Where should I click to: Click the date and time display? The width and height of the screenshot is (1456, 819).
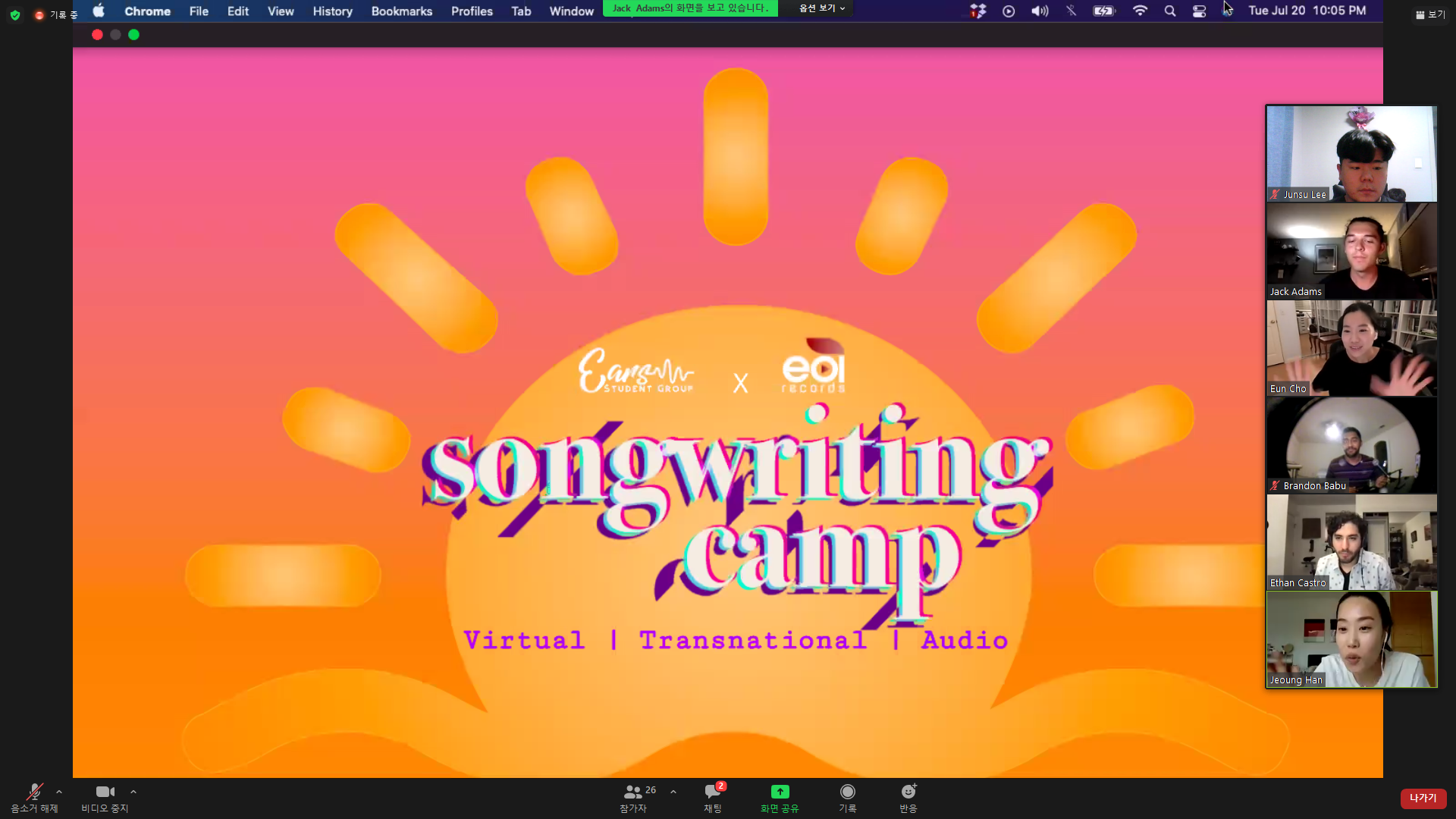1307,11
